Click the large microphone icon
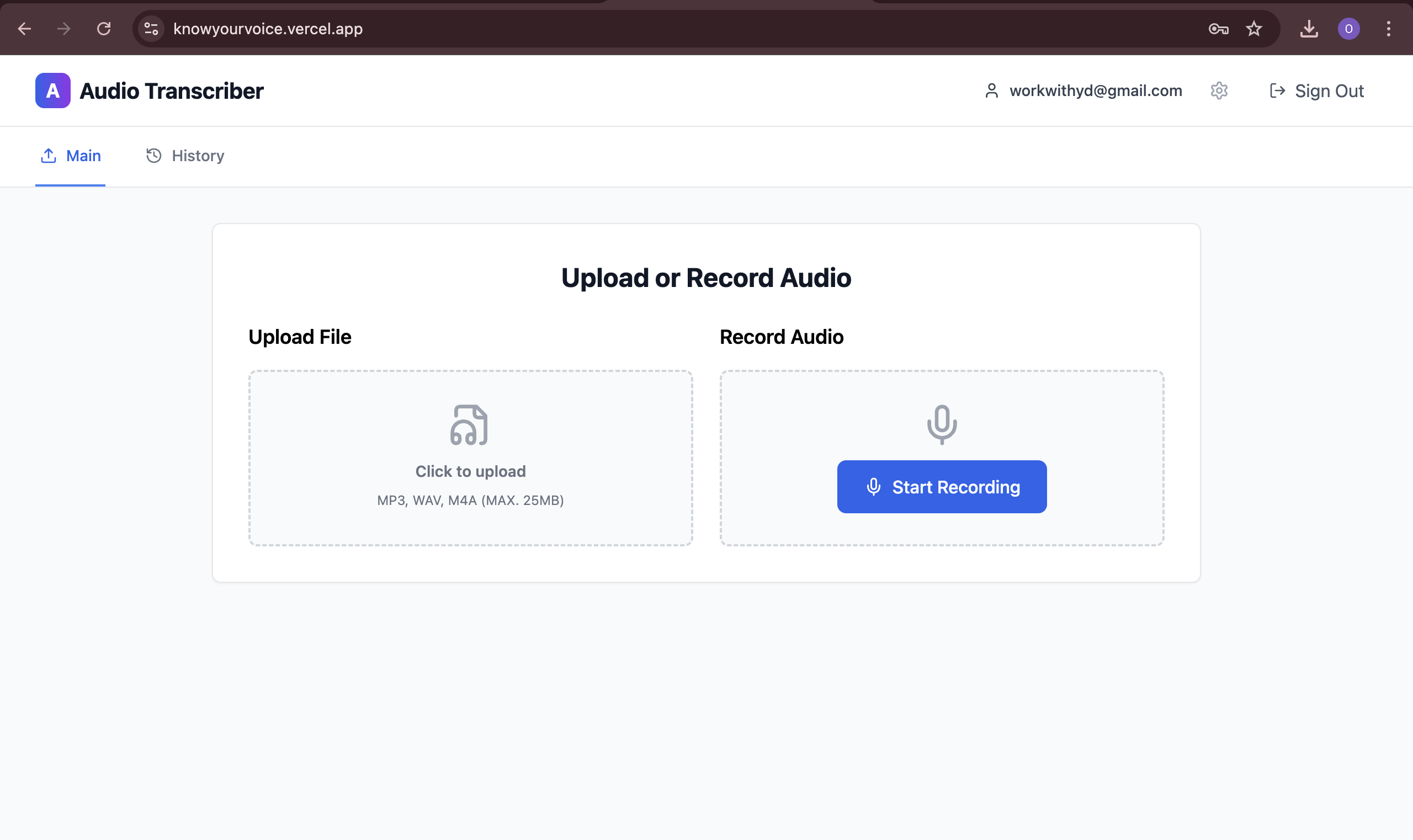 (x=942, y=424)
